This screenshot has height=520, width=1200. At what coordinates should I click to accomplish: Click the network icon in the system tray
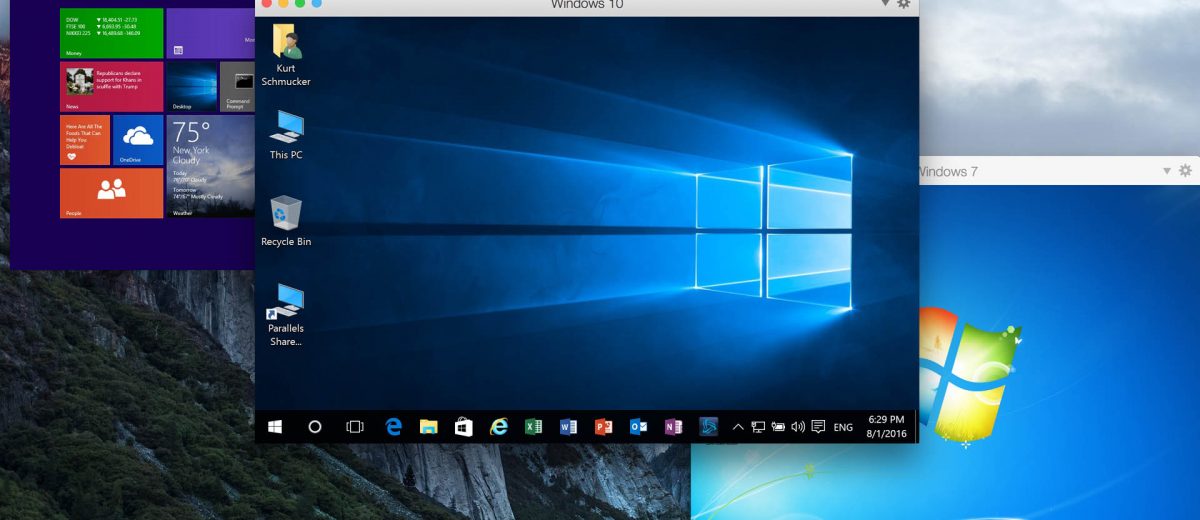click(758, 427)
